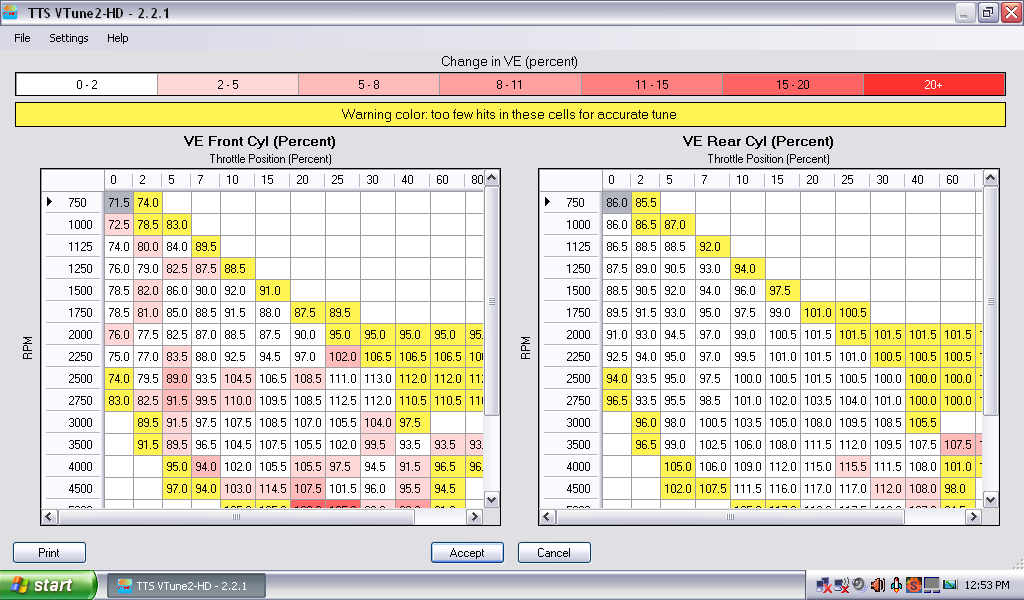The height and width of the screenshot is (600, 1024).
Task: Select Rear Cyl cell 105.0 in 4000 row
Action: 678,467
